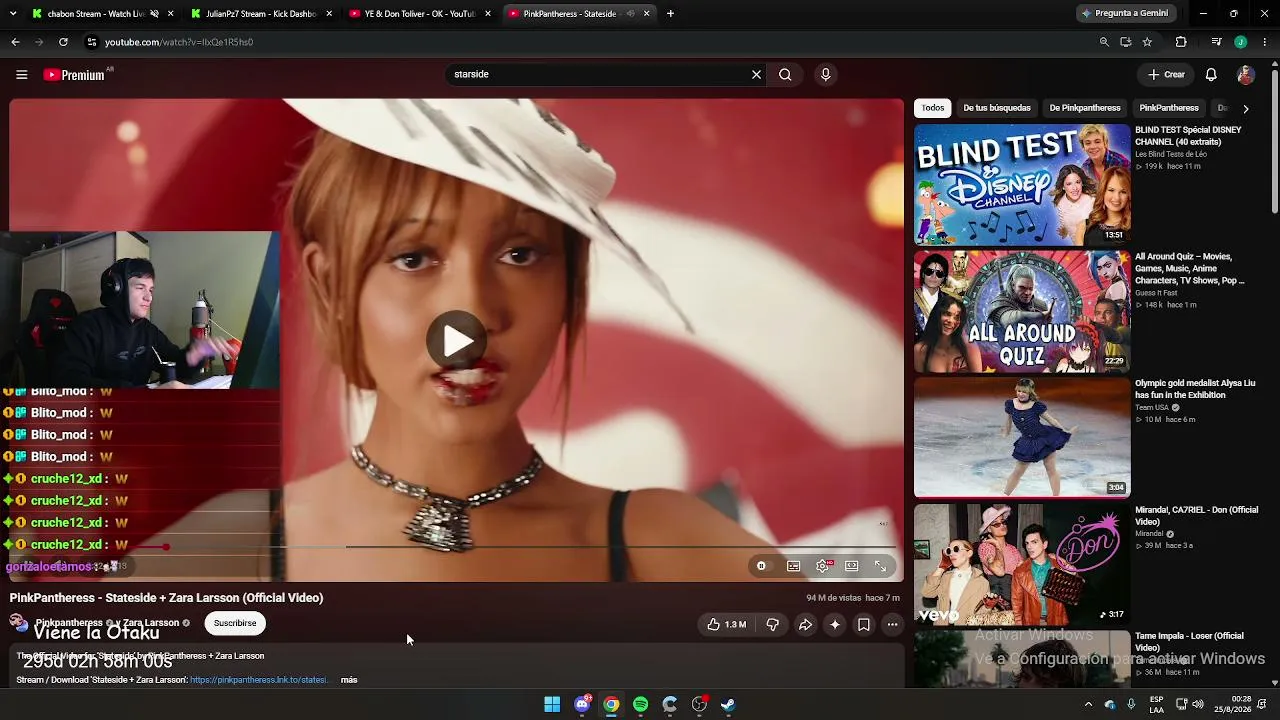Image resolution: width=1280 pixels, height=720 pixels.
Task: Click the video seek progress bar
Action: [x=456, y=547]
